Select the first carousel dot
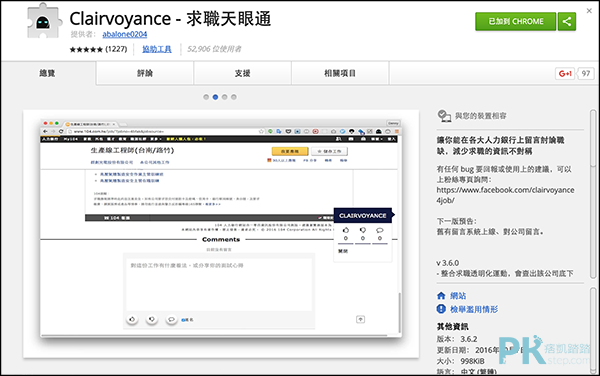 point(206,97)
